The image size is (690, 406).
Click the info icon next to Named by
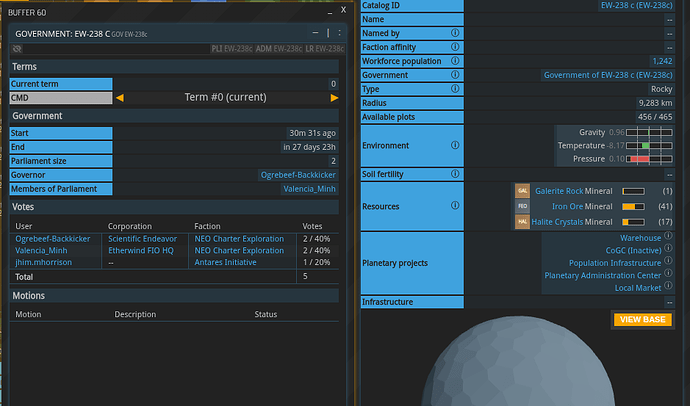[455, 33]
